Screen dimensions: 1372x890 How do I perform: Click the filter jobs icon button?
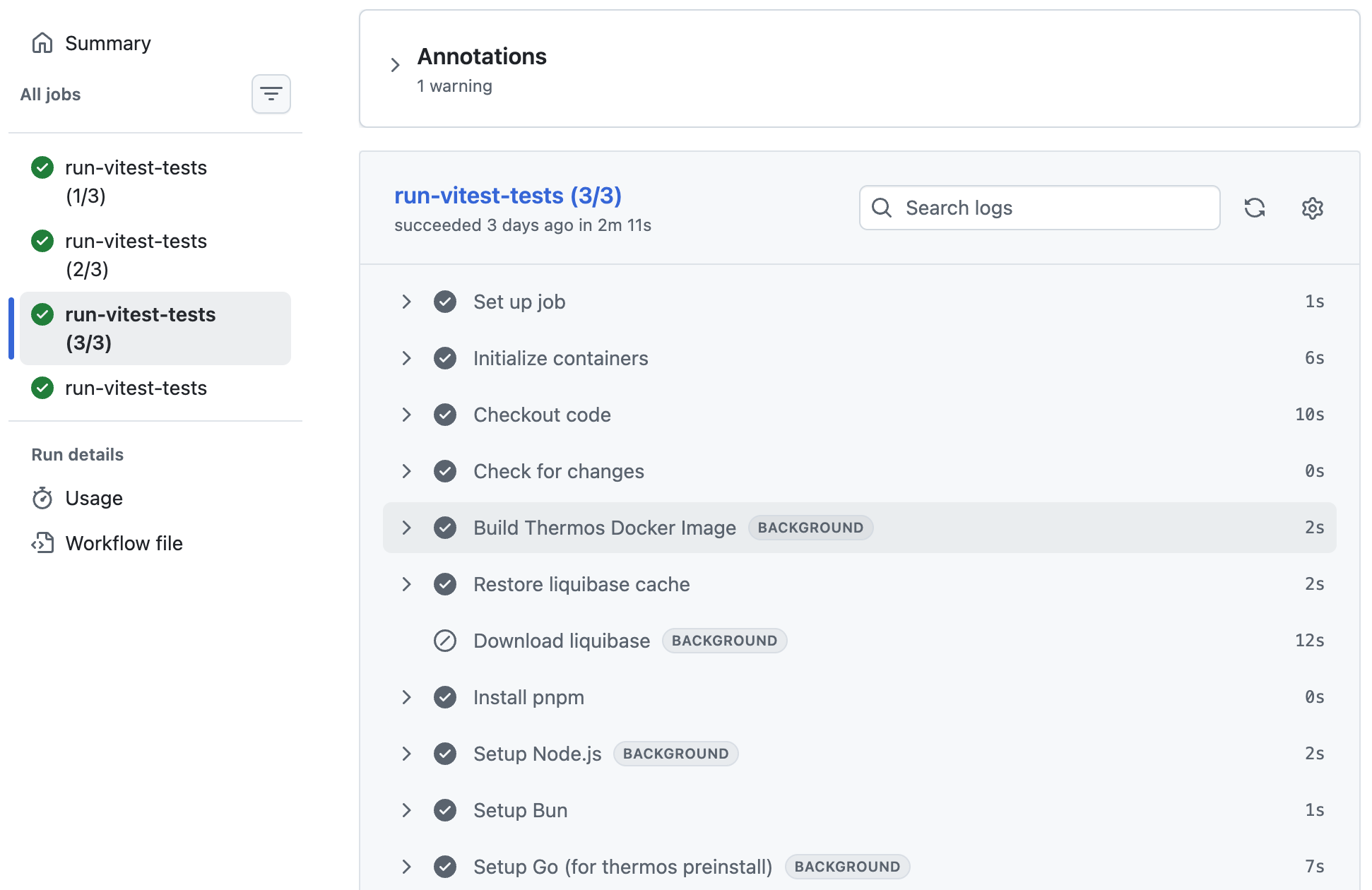pyautogui.click(x=271, y=94)
